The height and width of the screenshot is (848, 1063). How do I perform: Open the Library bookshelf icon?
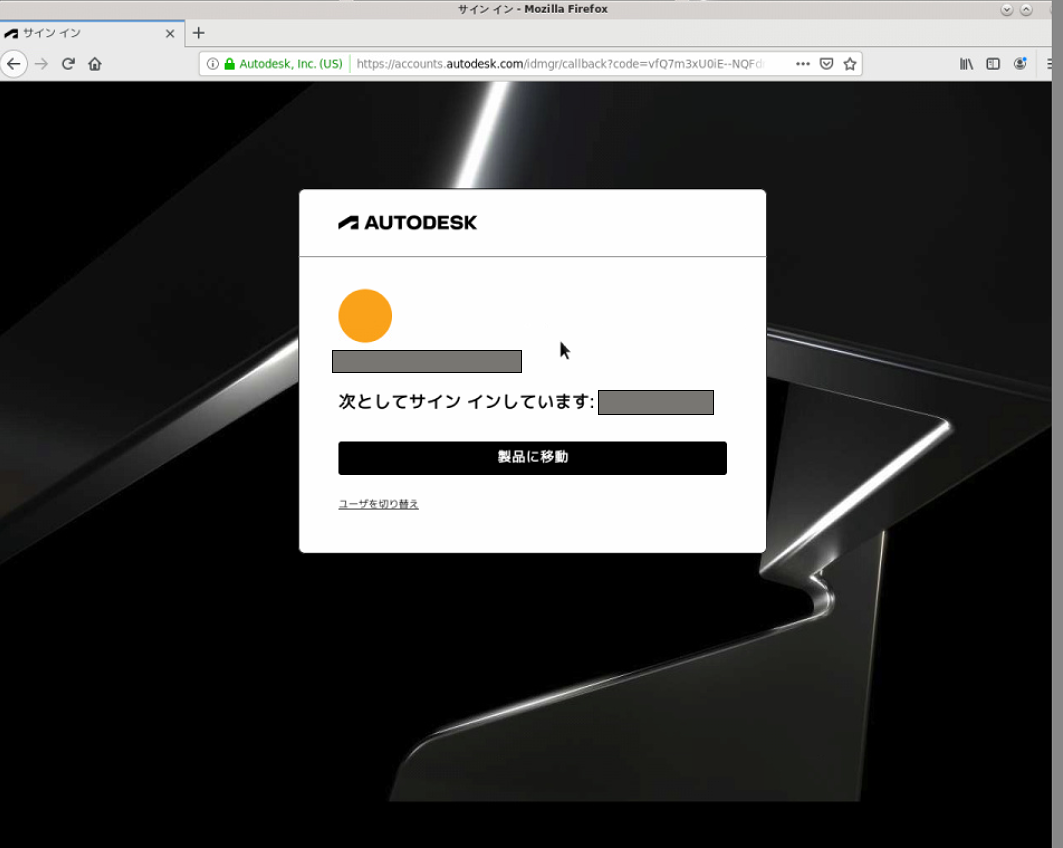tap(966, 64)
